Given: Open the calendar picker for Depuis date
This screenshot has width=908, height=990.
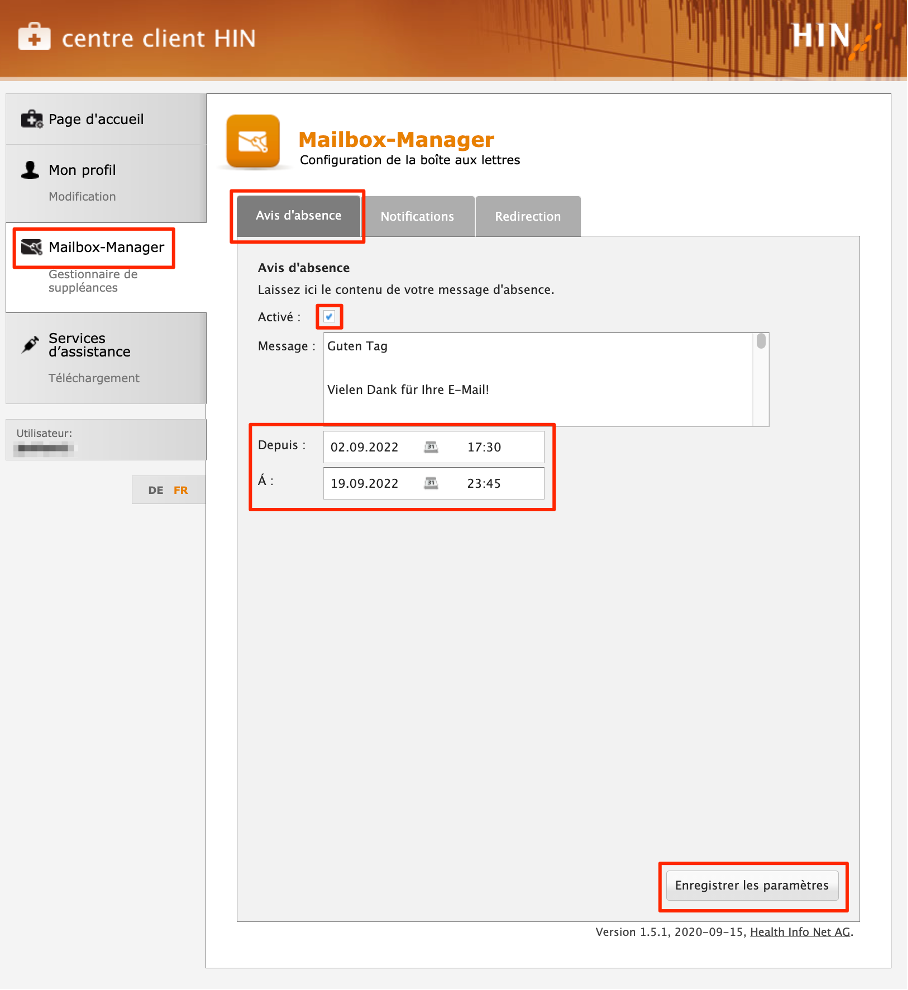Looking at the screenshot, I should 431,447.
